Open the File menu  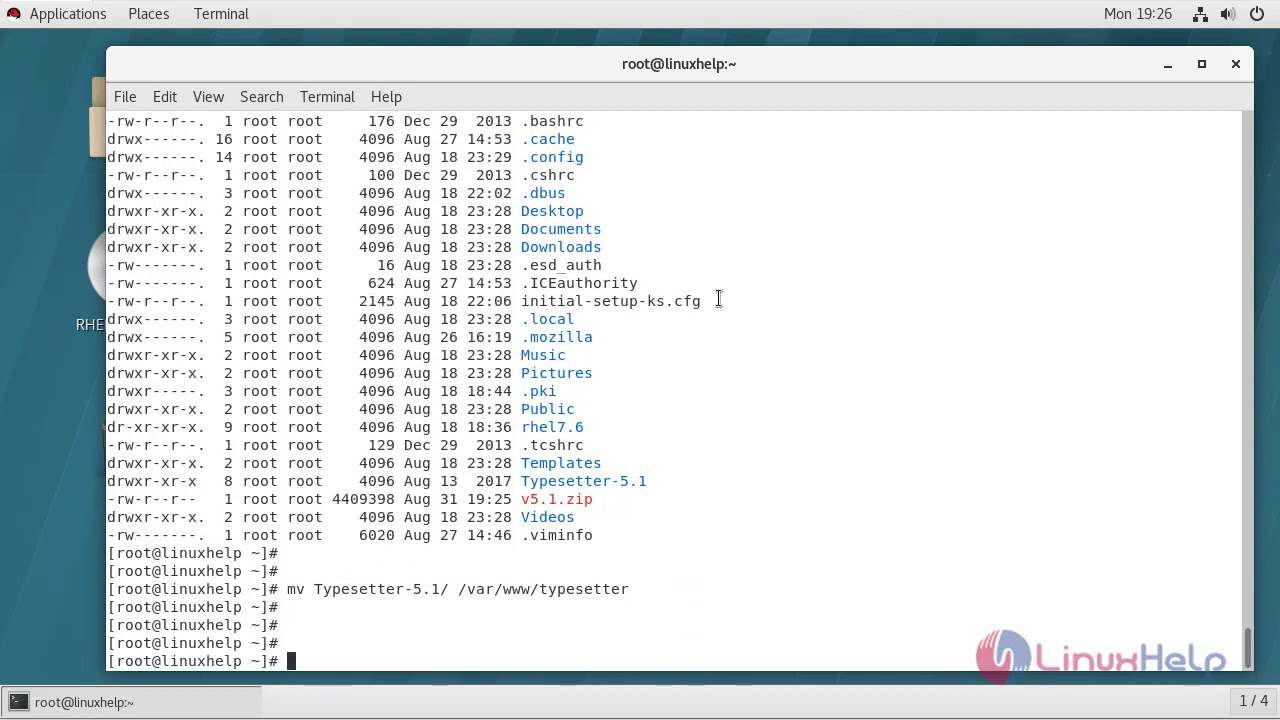coord(125,97)
